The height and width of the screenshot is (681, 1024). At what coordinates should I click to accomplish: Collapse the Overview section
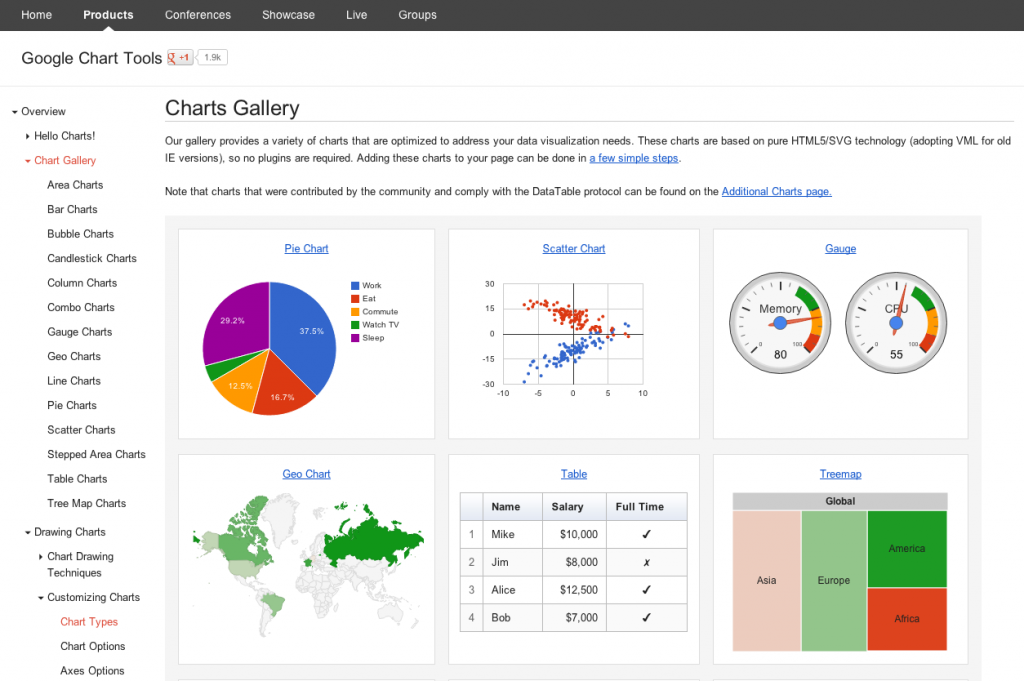click(x=15, y=111)
